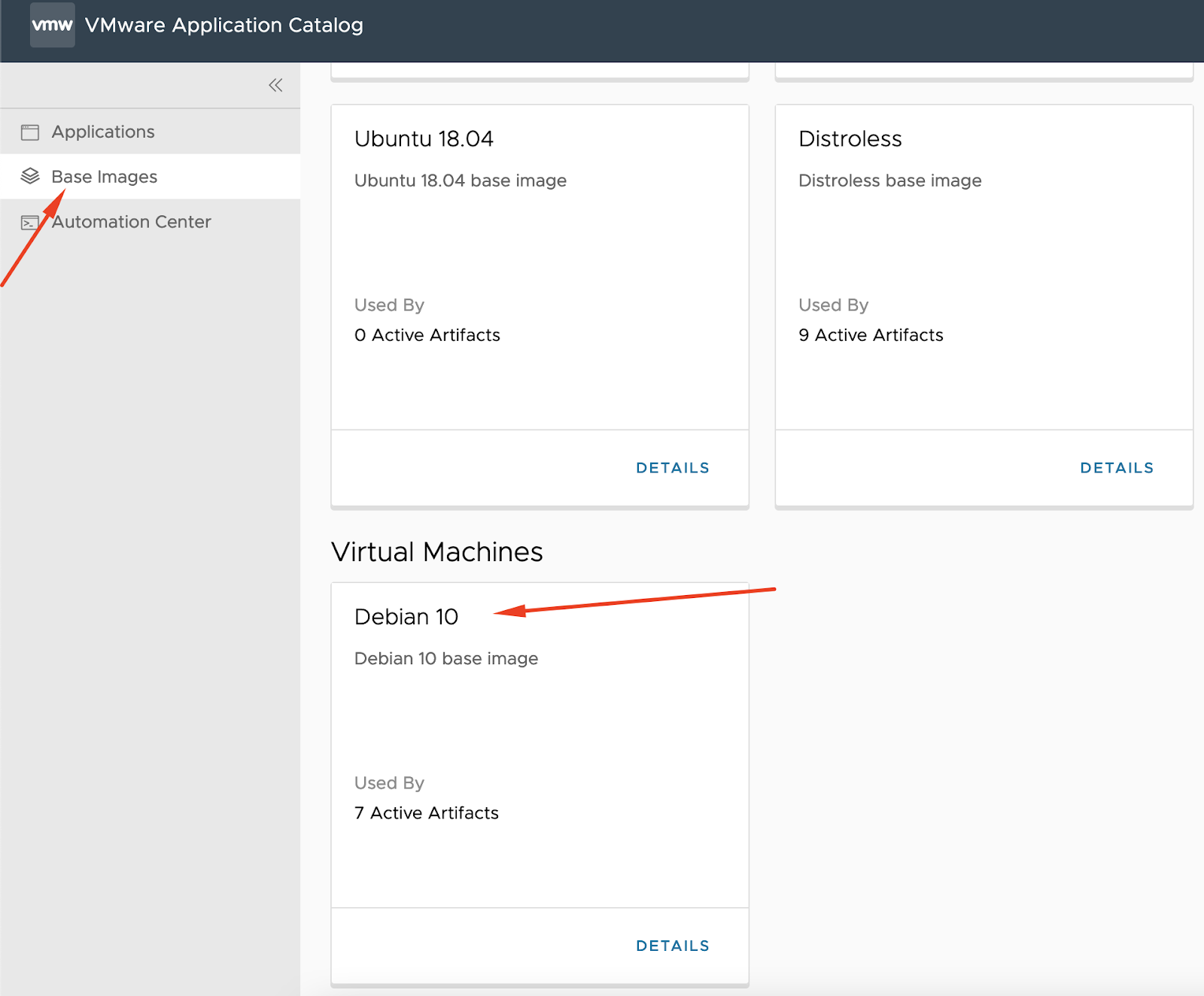Click "Used By" label in Debian 10 card
This screenshot has width=1204, height=996.
(x=389, y=783)
